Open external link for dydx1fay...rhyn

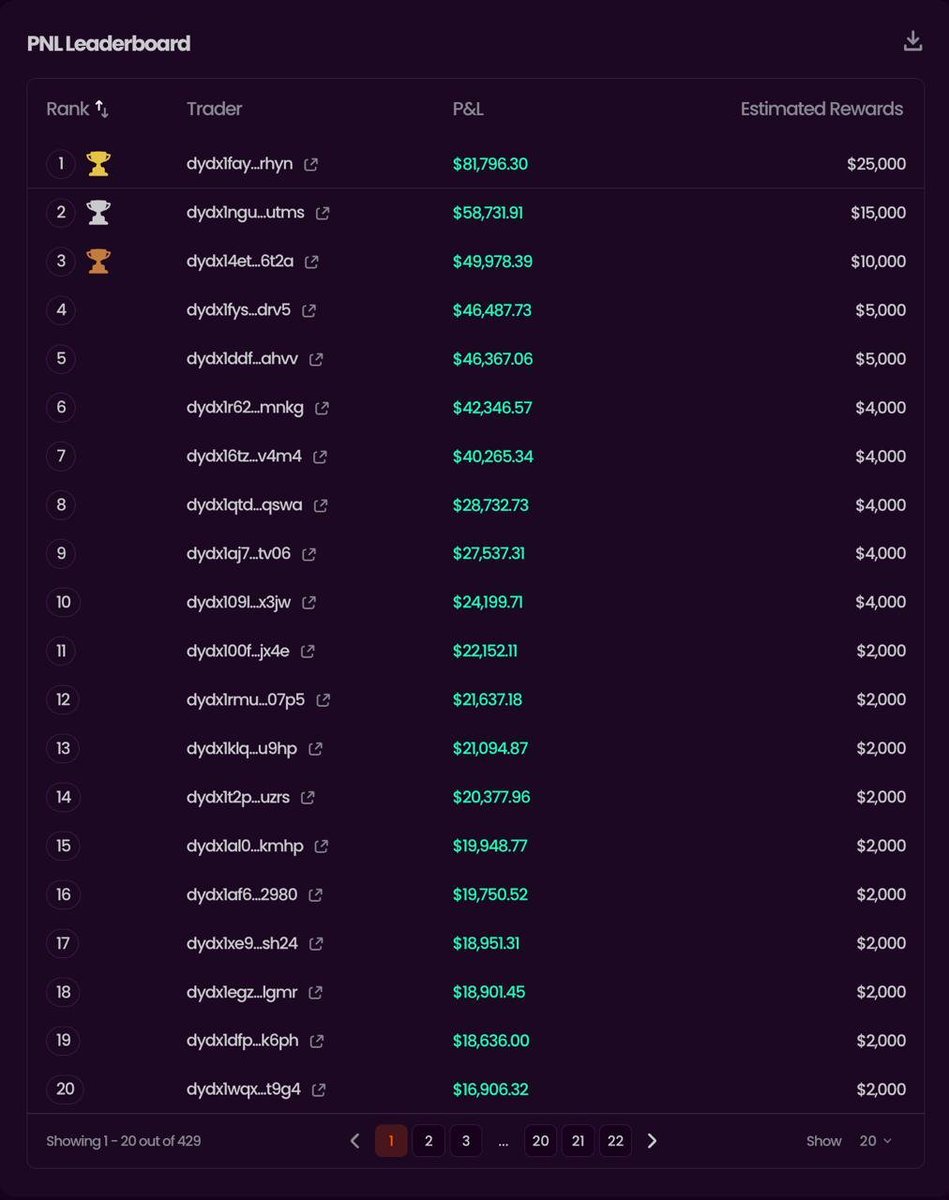click(x=311, y=164)
